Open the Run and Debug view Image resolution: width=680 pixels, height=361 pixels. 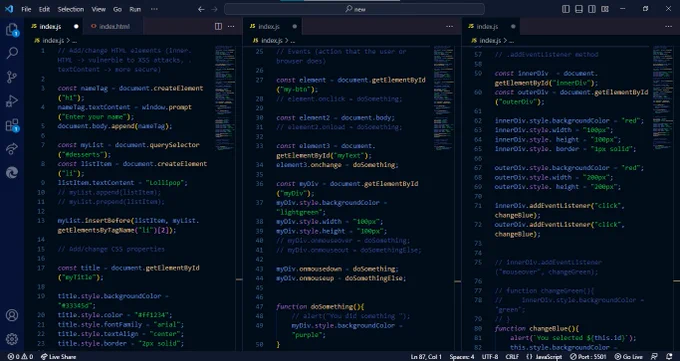12,101
